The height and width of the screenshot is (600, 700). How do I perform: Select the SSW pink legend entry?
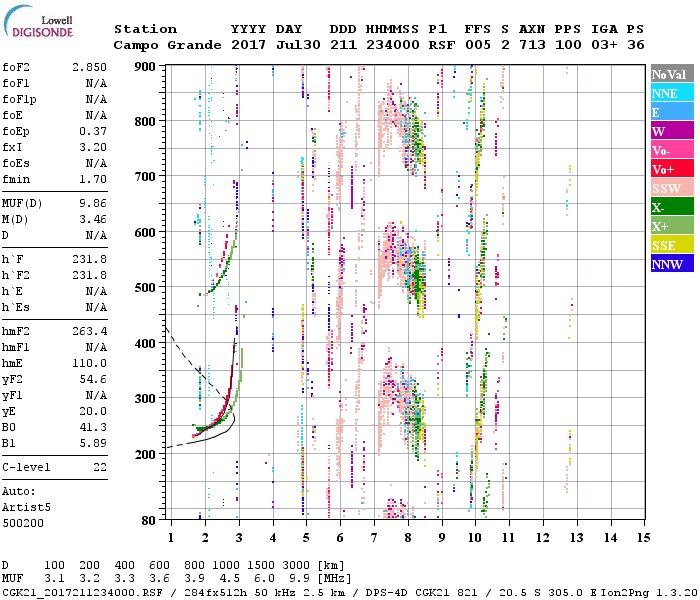[x=667, y=188]
